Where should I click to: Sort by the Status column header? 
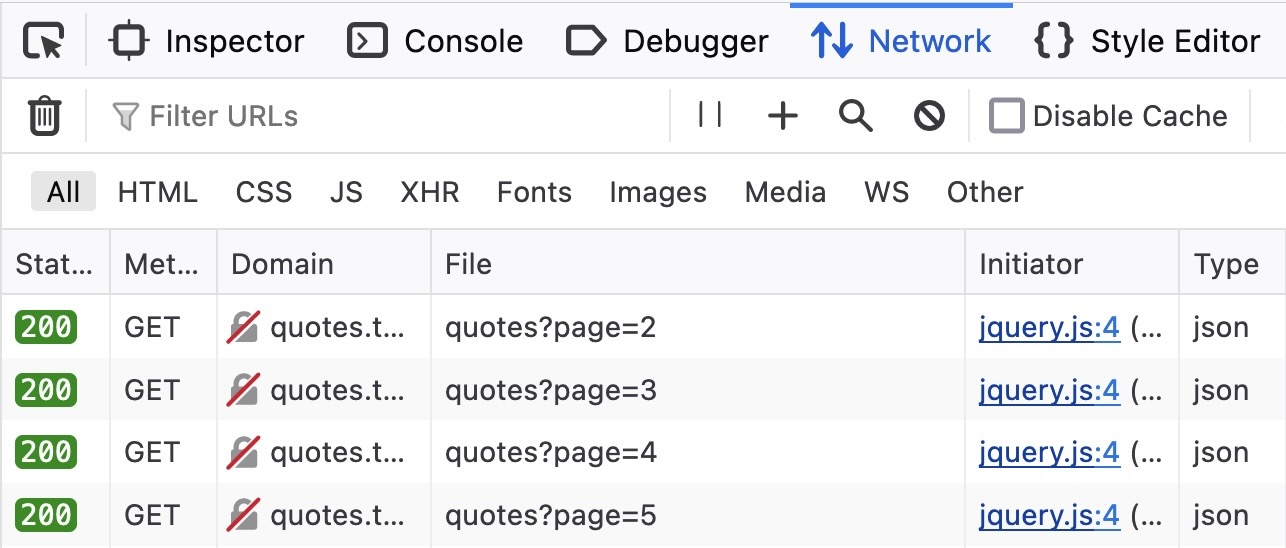pyautogui.click(x=55, y=264)
